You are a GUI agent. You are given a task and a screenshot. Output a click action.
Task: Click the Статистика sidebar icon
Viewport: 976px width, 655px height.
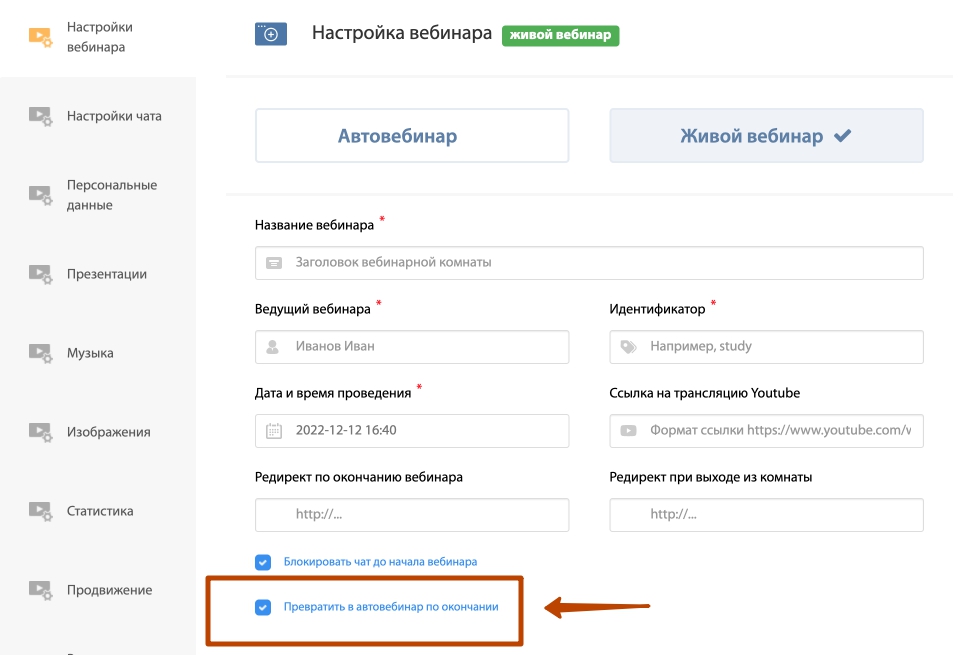tap(40, 511)
